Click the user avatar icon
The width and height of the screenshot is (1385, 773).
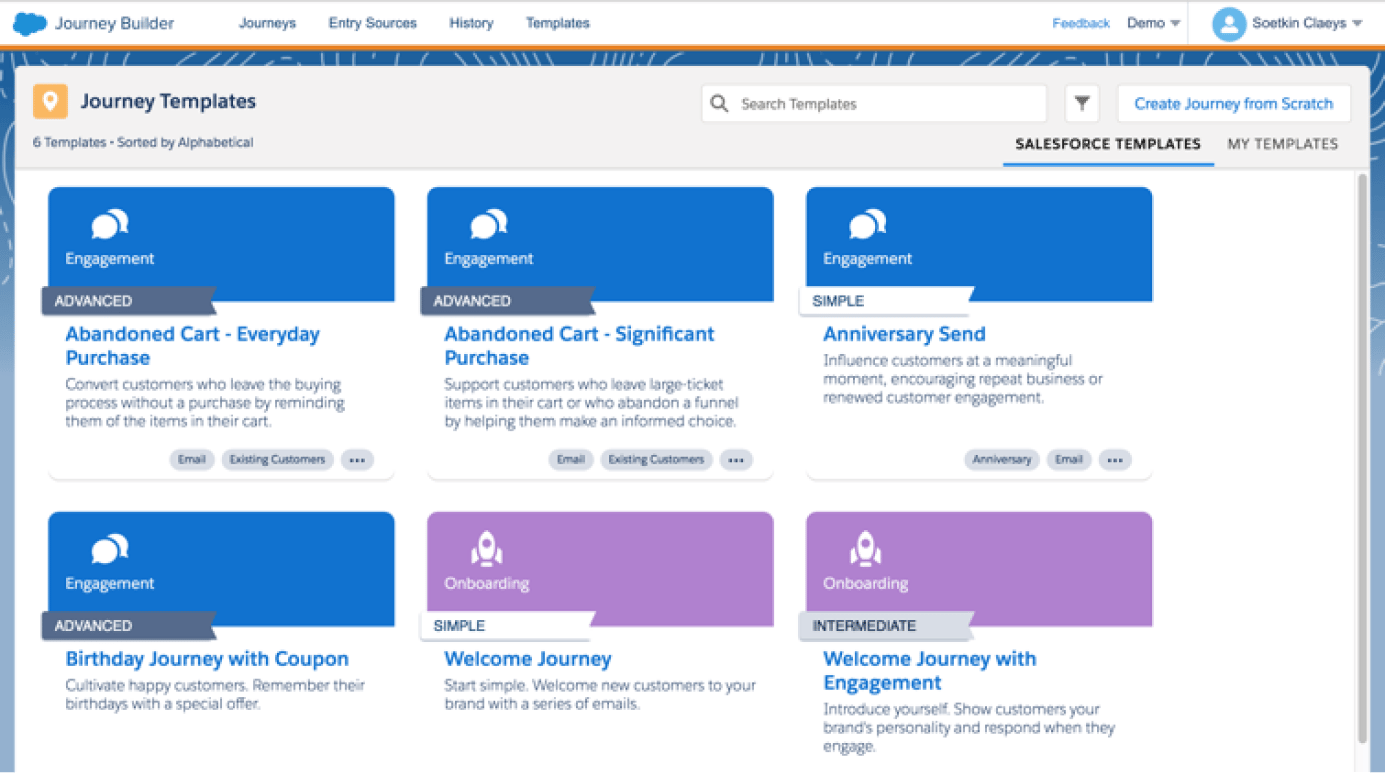click(1228, 23)
